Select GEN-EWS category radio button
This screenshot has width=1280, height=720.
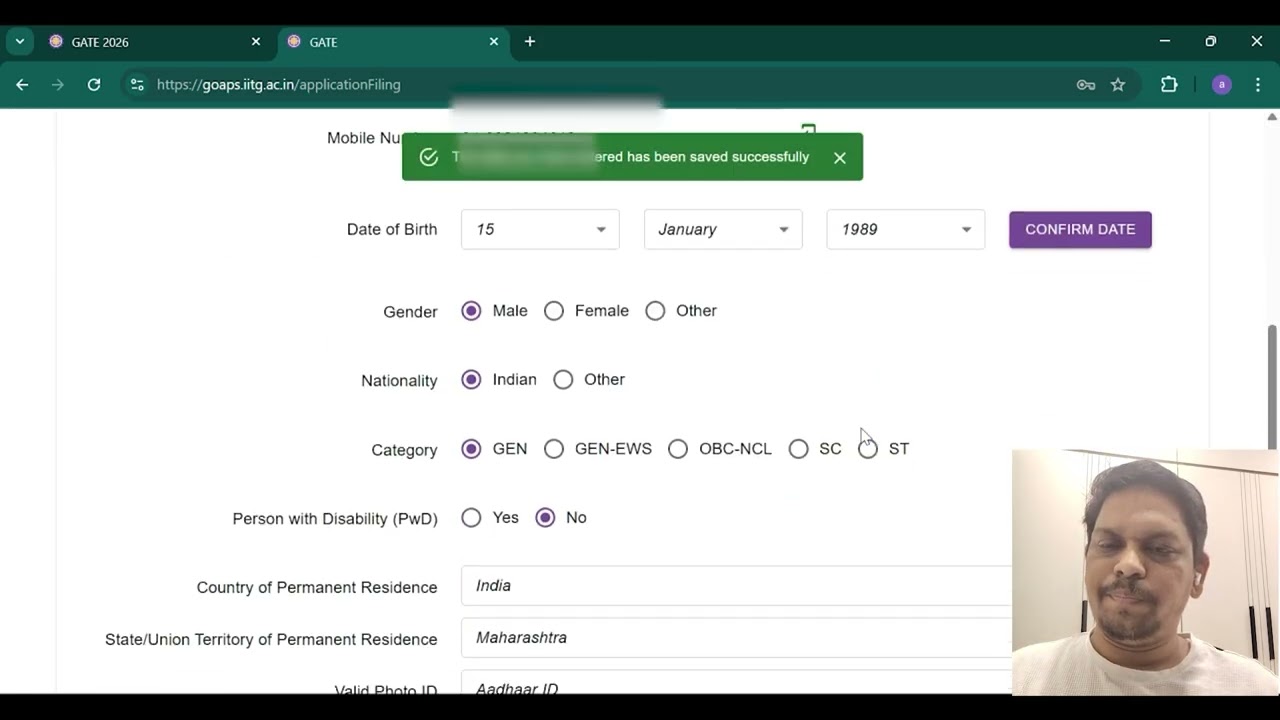554,449
